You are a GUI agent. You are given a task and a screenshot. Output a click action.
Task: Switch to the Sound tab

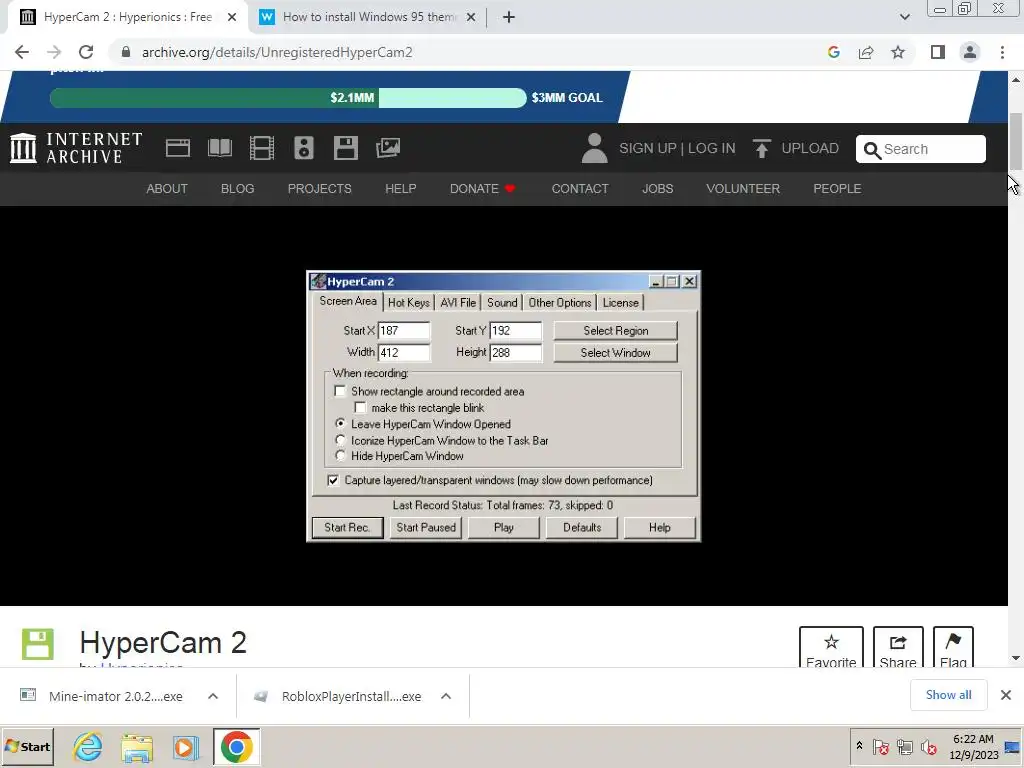coord(502,302)
